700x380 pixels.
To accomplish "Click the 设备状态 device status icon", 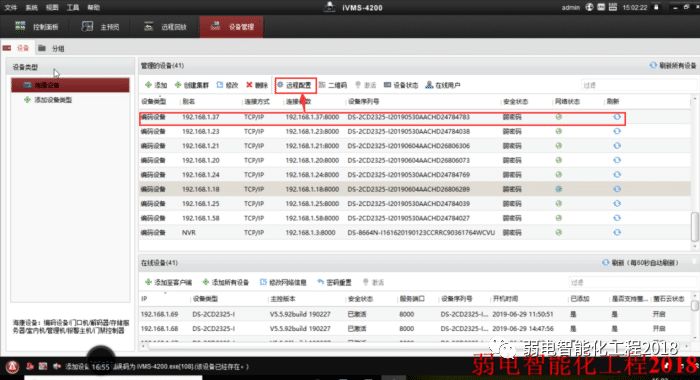I will point(388,85).
